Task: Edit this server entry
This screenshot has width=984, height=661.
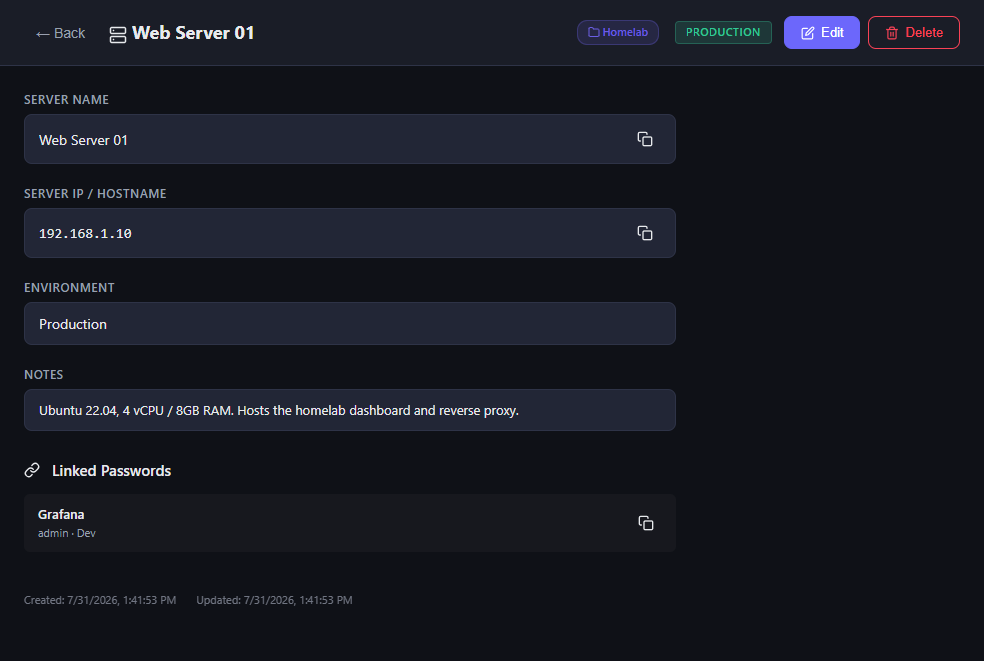Action: pyautogui.click(x=821, y=33)
